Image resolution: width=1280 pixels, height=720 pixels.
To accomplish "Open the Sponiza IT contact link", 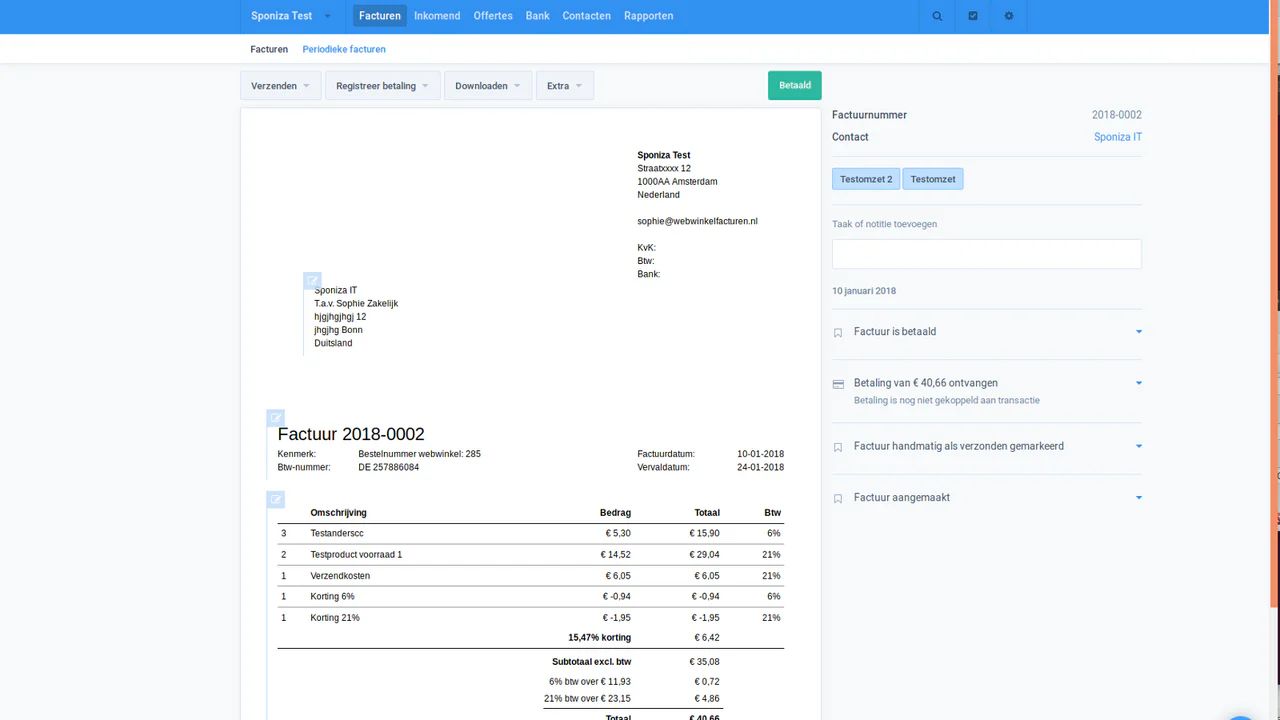I will click(x=1118, y=137).
